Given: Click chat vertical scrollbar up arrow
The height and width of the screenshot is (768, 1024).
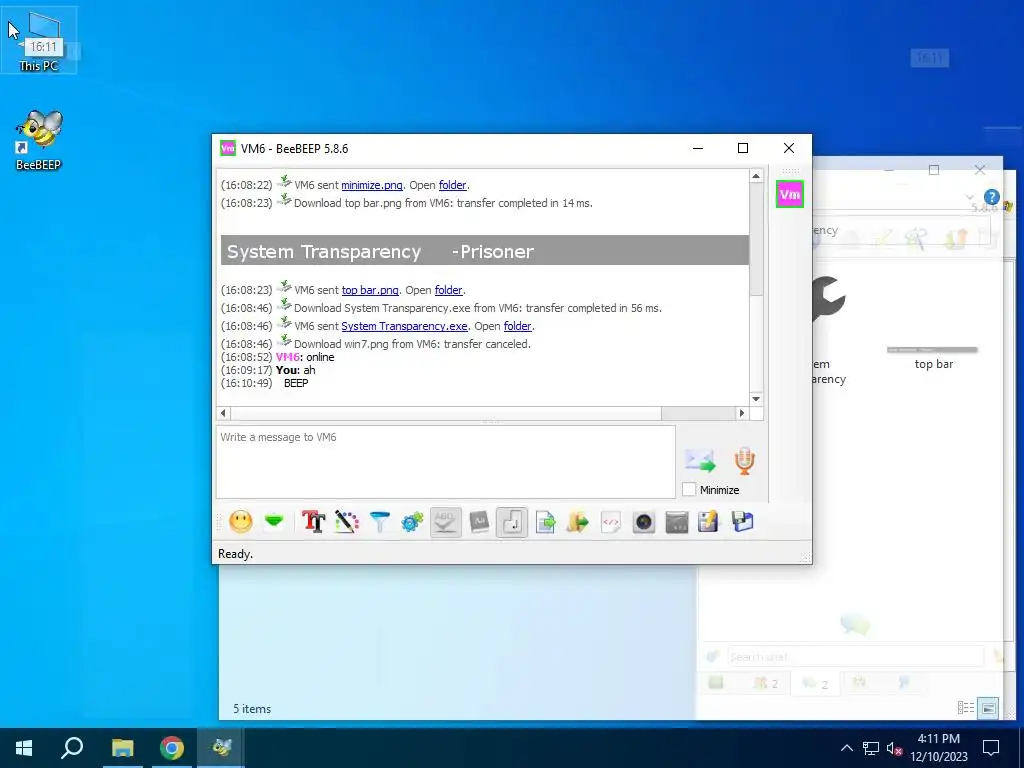Looking at the screenshot, I should coord(756,176).
